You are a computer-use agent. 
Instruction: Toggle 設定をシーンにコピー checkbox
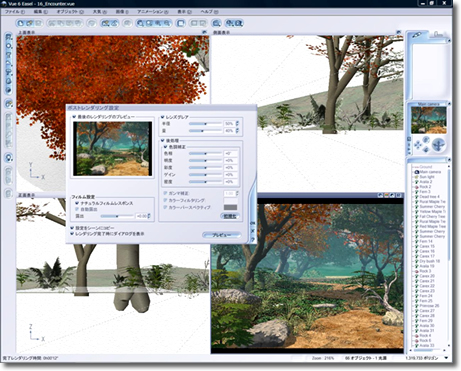[72, 228]
